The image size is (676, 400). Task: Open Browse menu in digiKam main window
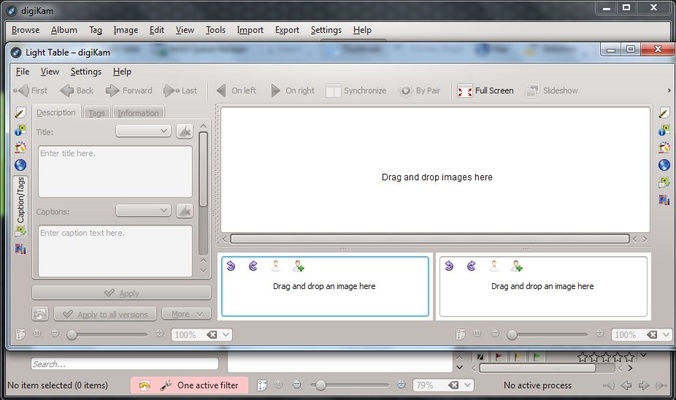tap(25, 30)
